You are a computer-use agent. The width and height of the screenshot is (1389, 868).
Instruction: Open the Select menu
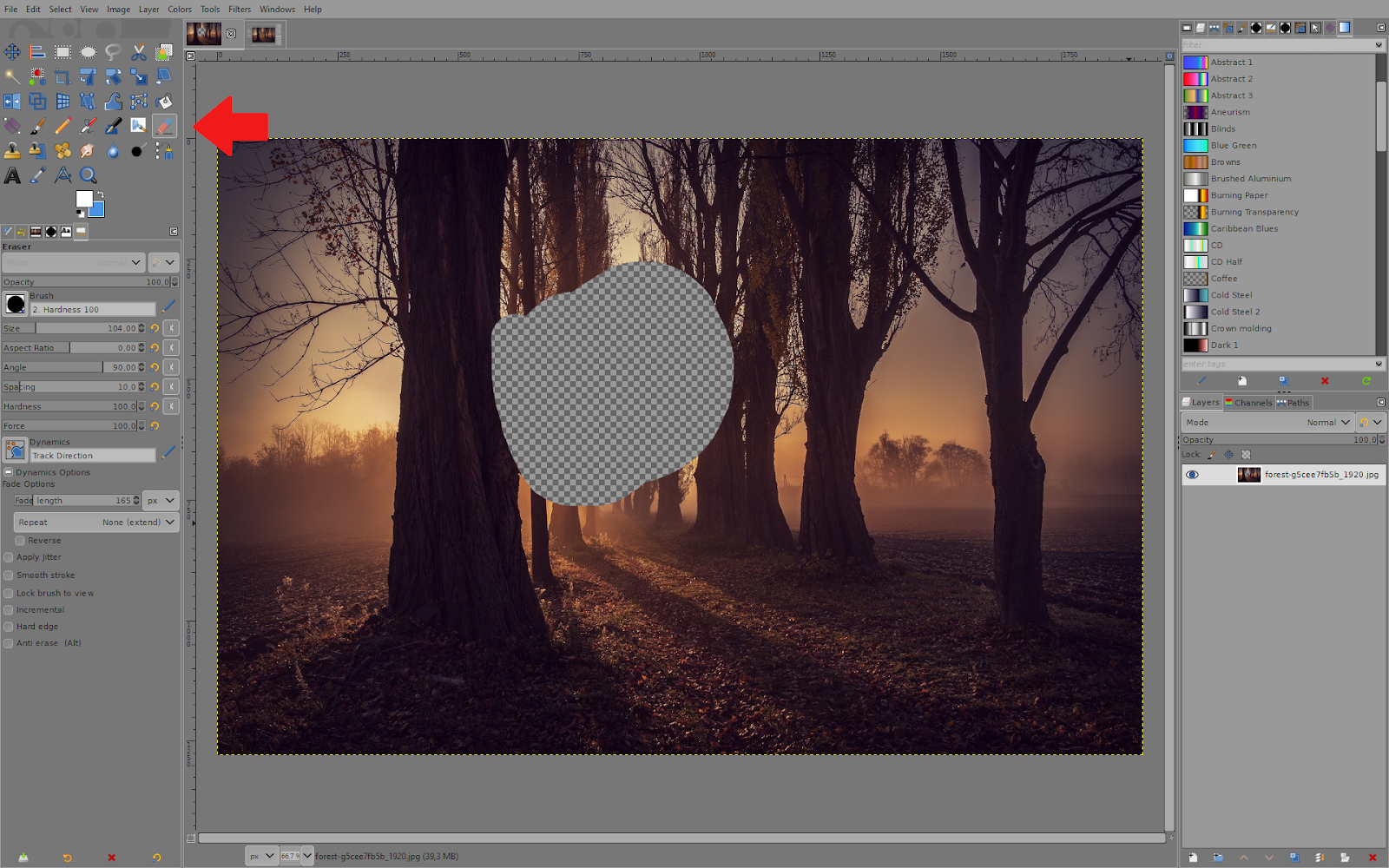click(60, 10)
